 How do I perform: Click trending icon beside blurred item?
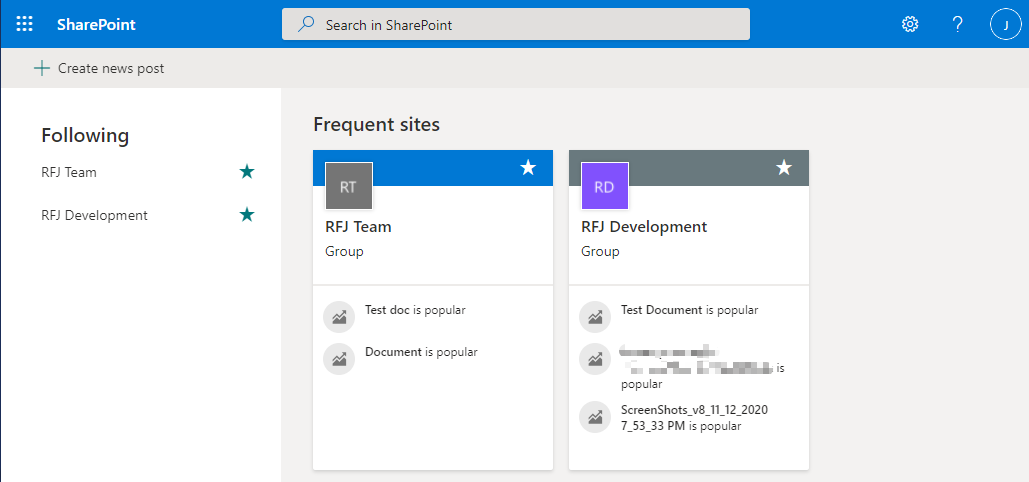(x=595, y=359)
